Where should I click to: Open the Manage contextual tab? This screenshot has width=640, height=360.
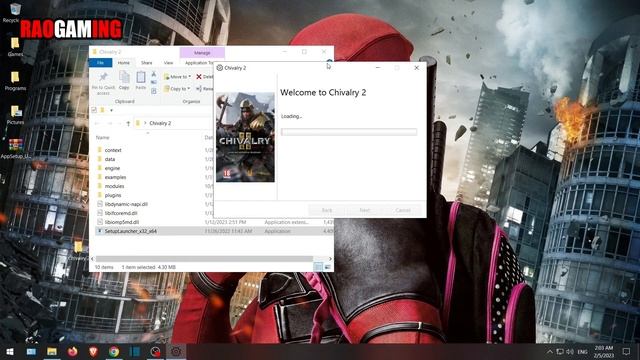pos(202,53)
